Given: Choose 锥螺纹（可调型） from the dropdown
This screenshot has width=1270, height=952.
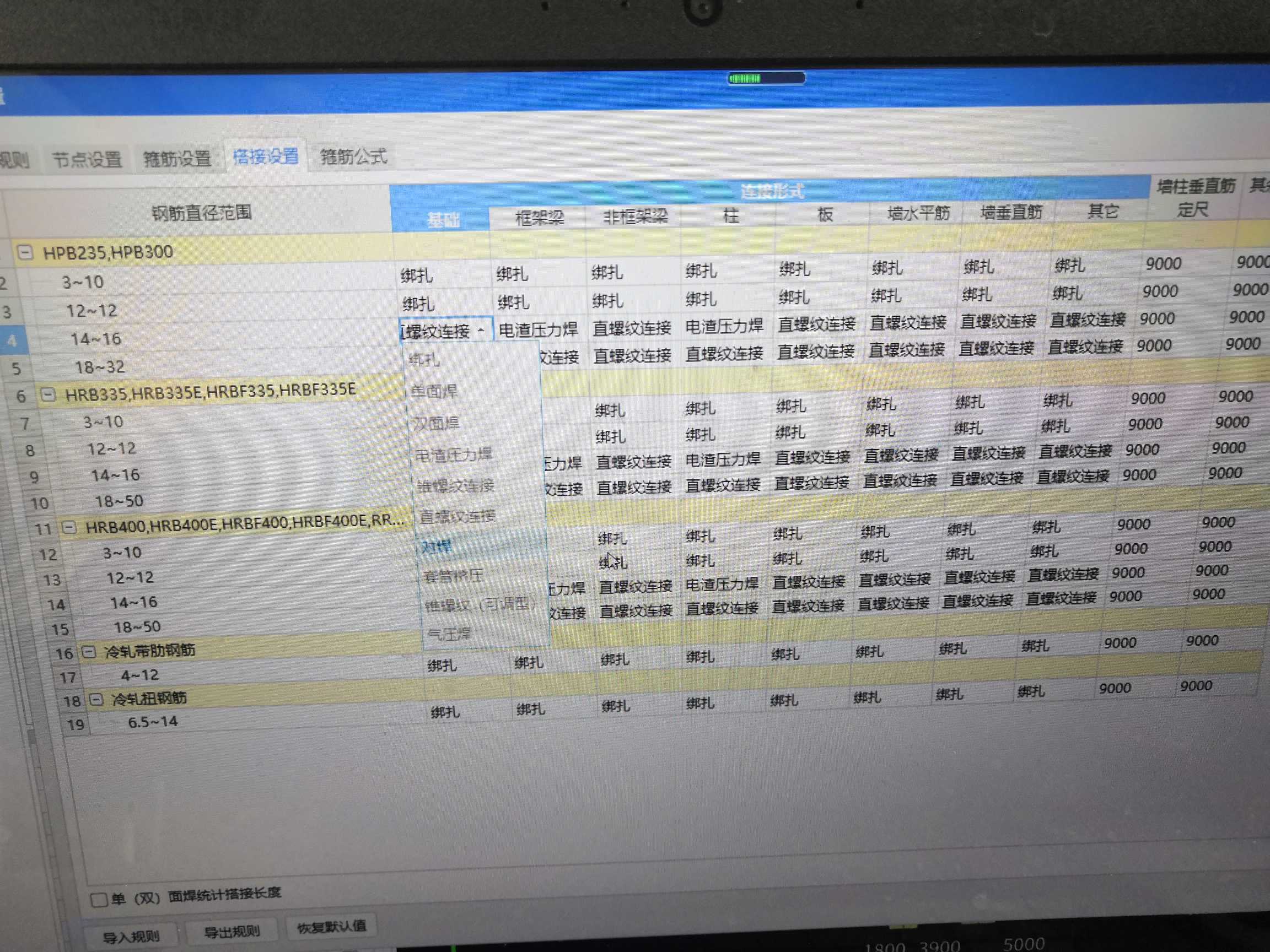Looking at the screenshot, I should (x=481, y=604).
